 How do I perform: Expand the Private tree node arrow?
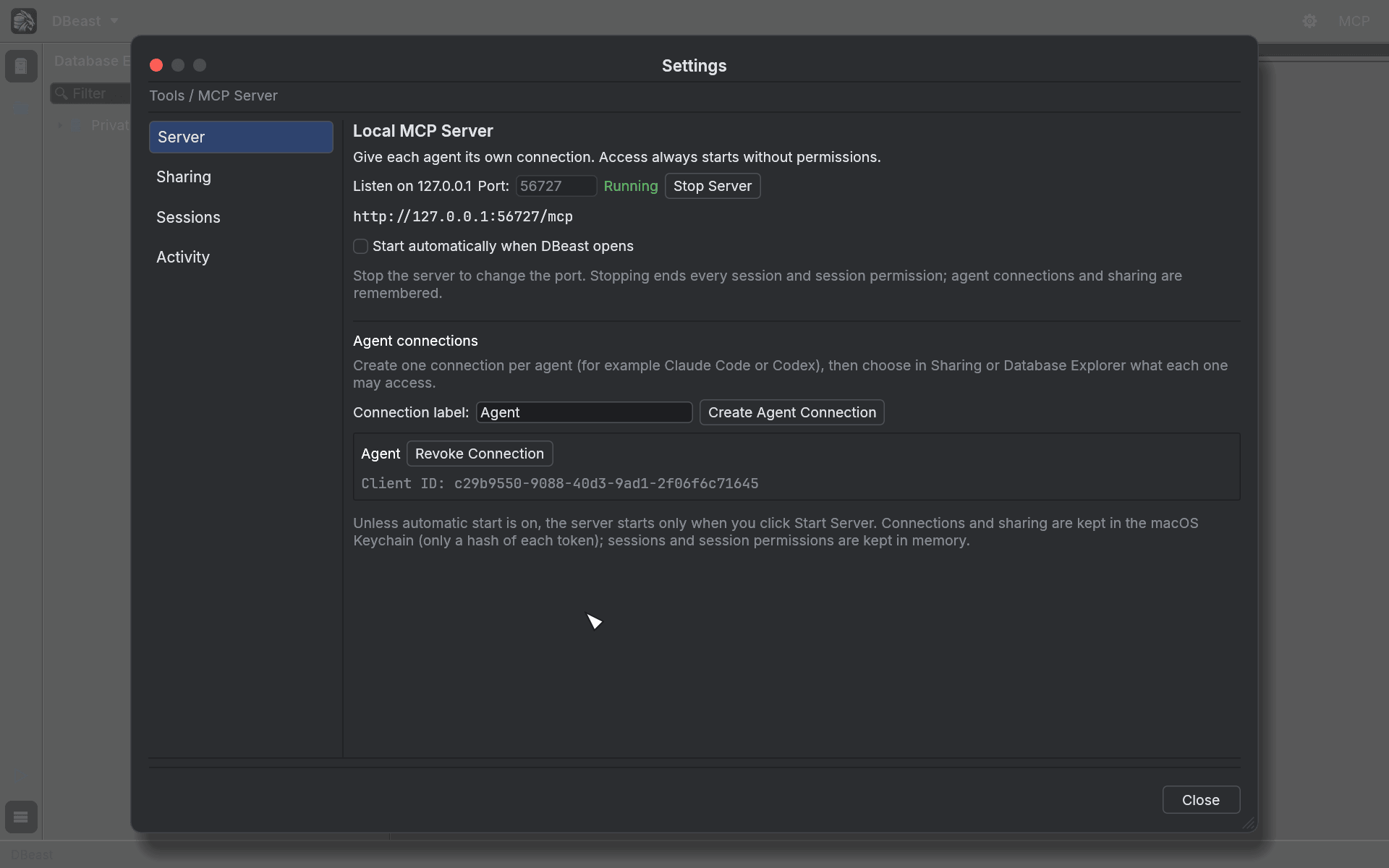[60, 125]
